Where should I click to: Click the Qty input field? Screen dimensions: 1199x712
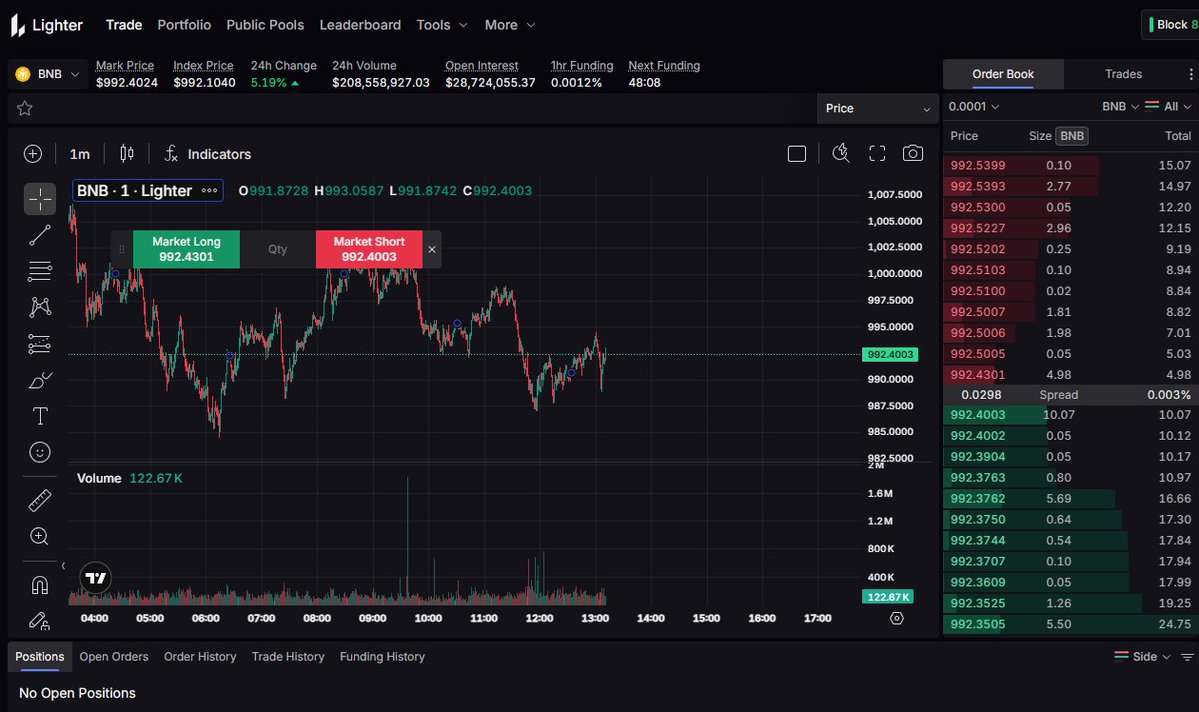tap(277, 249)
